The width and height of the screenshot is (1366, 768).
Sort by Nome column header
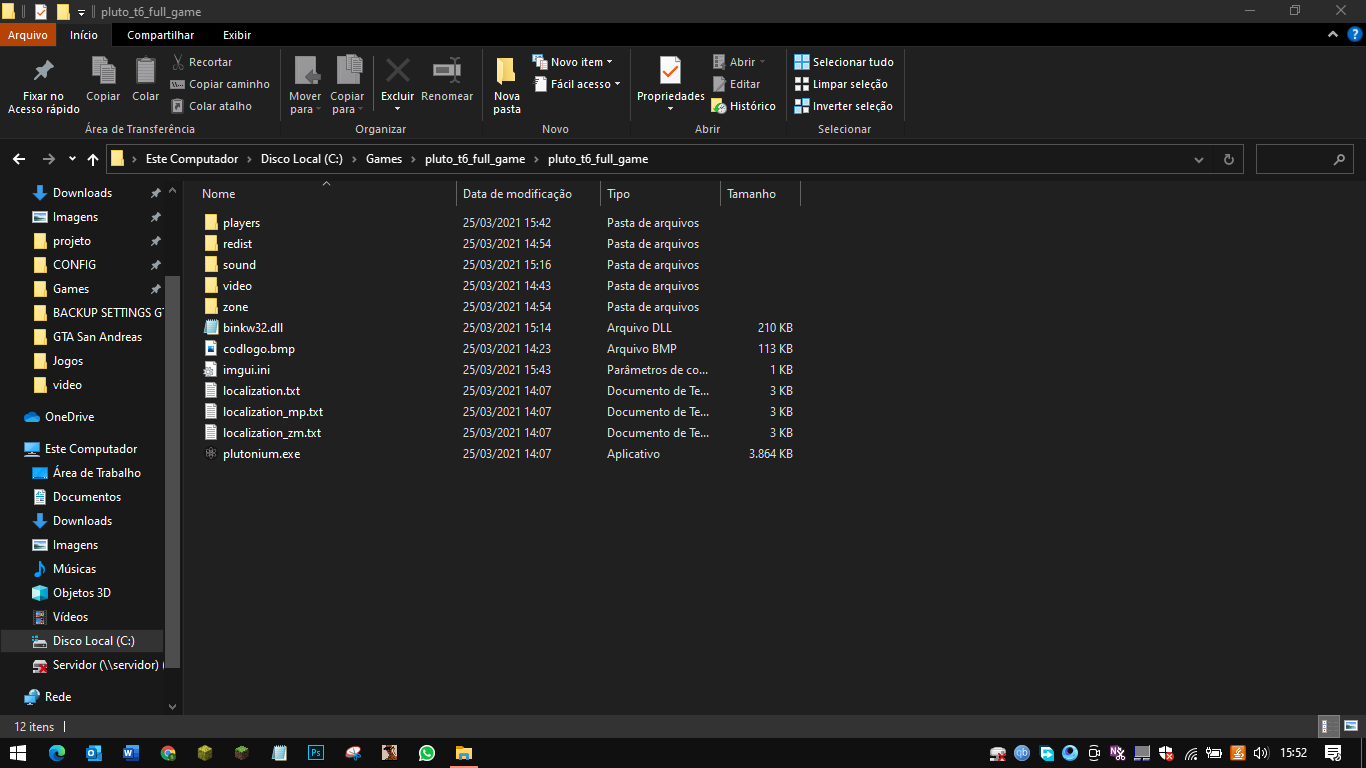click(x=219, y=194)
